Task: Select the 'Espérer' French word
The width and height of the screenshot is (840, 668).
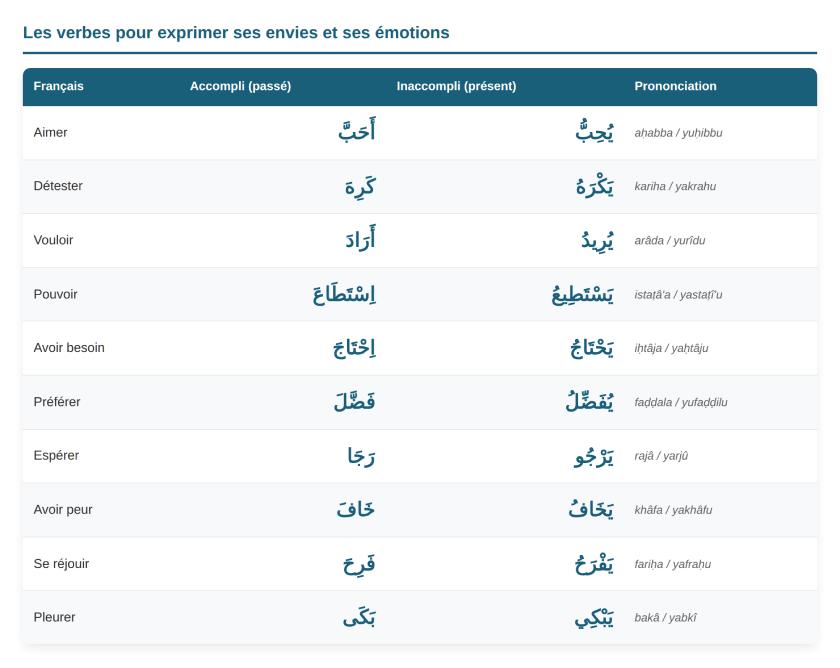Action: tap(56, 455)
